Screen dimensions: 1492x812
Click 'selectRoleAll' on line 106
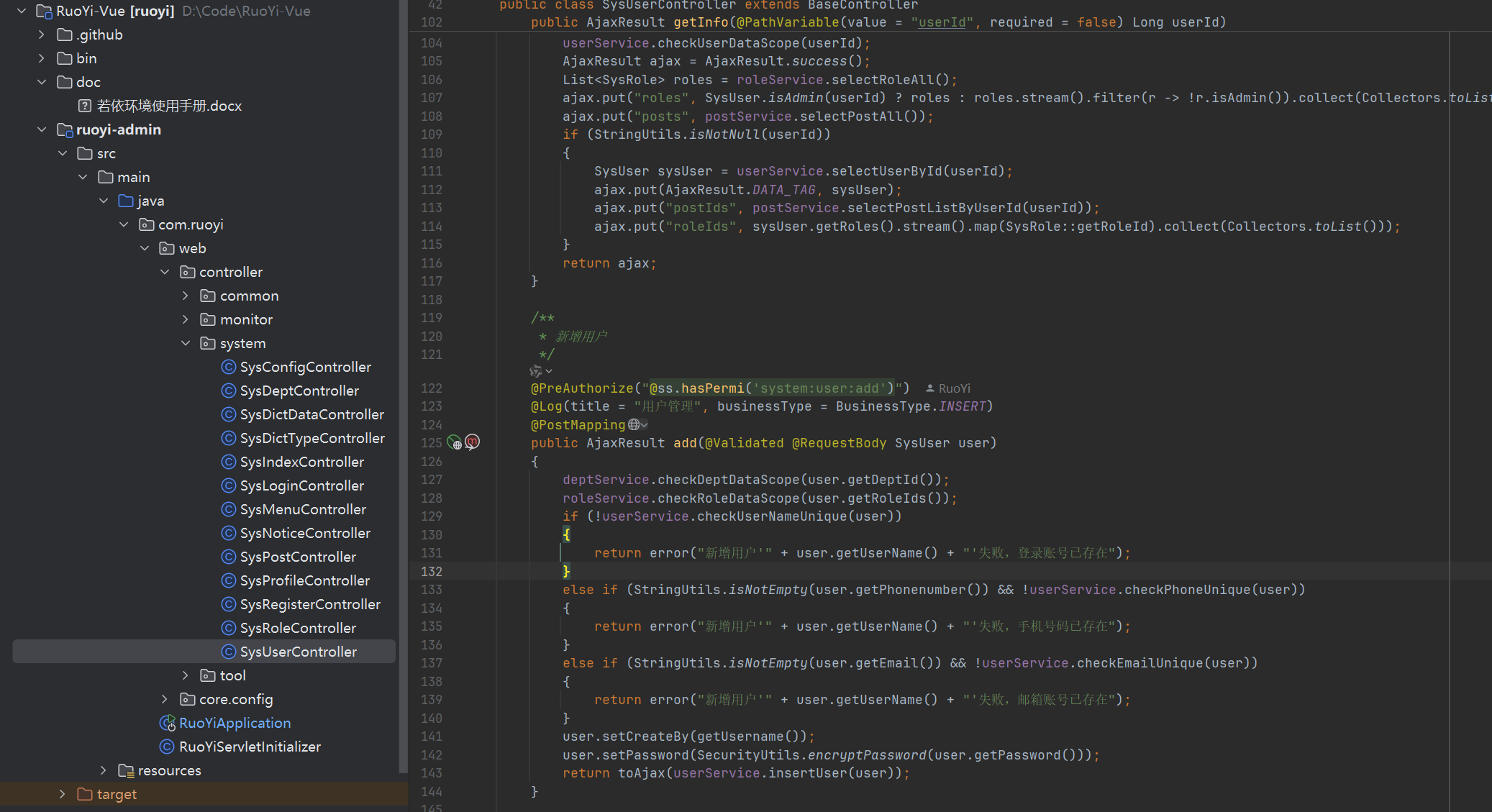point(883,80)
